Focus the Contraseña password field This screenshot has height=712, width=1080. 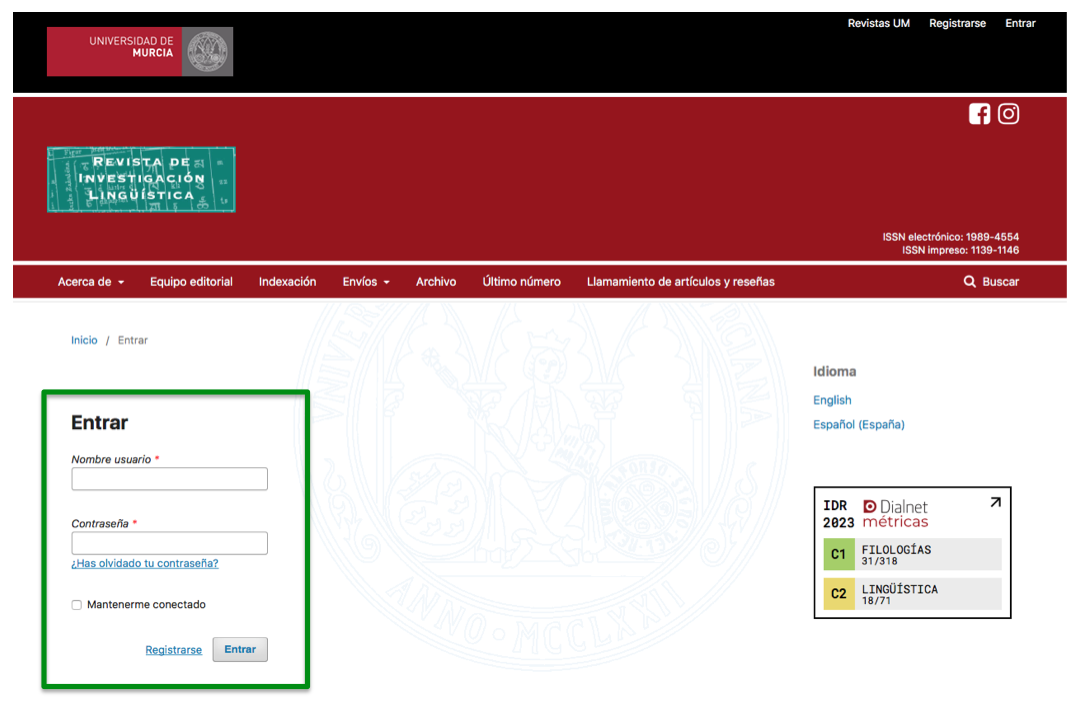pos(169,543)
